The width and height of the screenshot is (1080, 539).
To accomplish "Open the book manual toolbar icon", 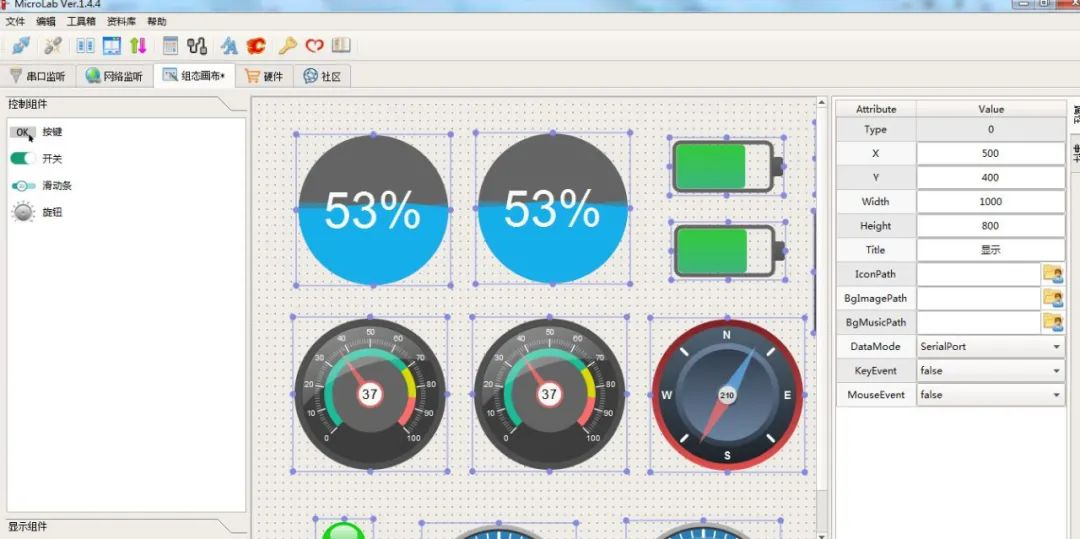I will pos(341,46).
